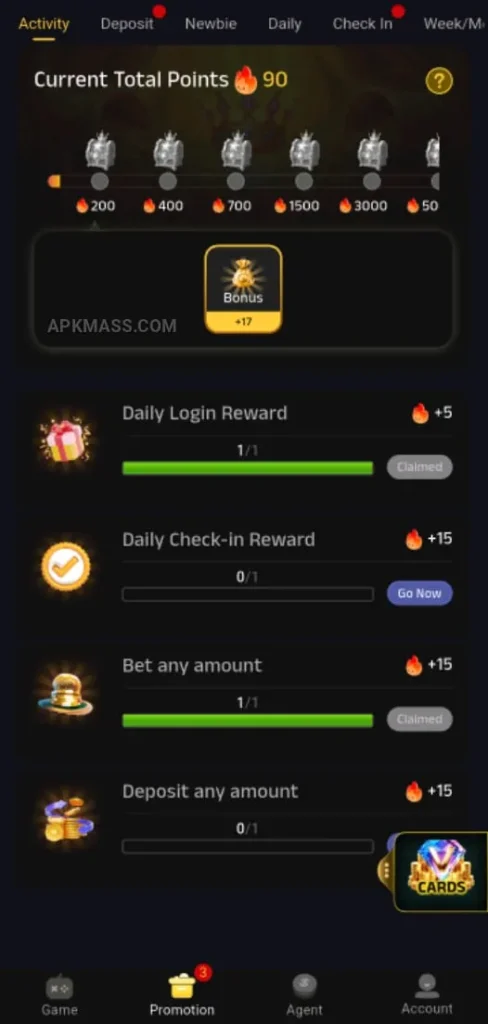488x1024 pixels.
Task: Switch to the Newbie tab
Action: 210,24
